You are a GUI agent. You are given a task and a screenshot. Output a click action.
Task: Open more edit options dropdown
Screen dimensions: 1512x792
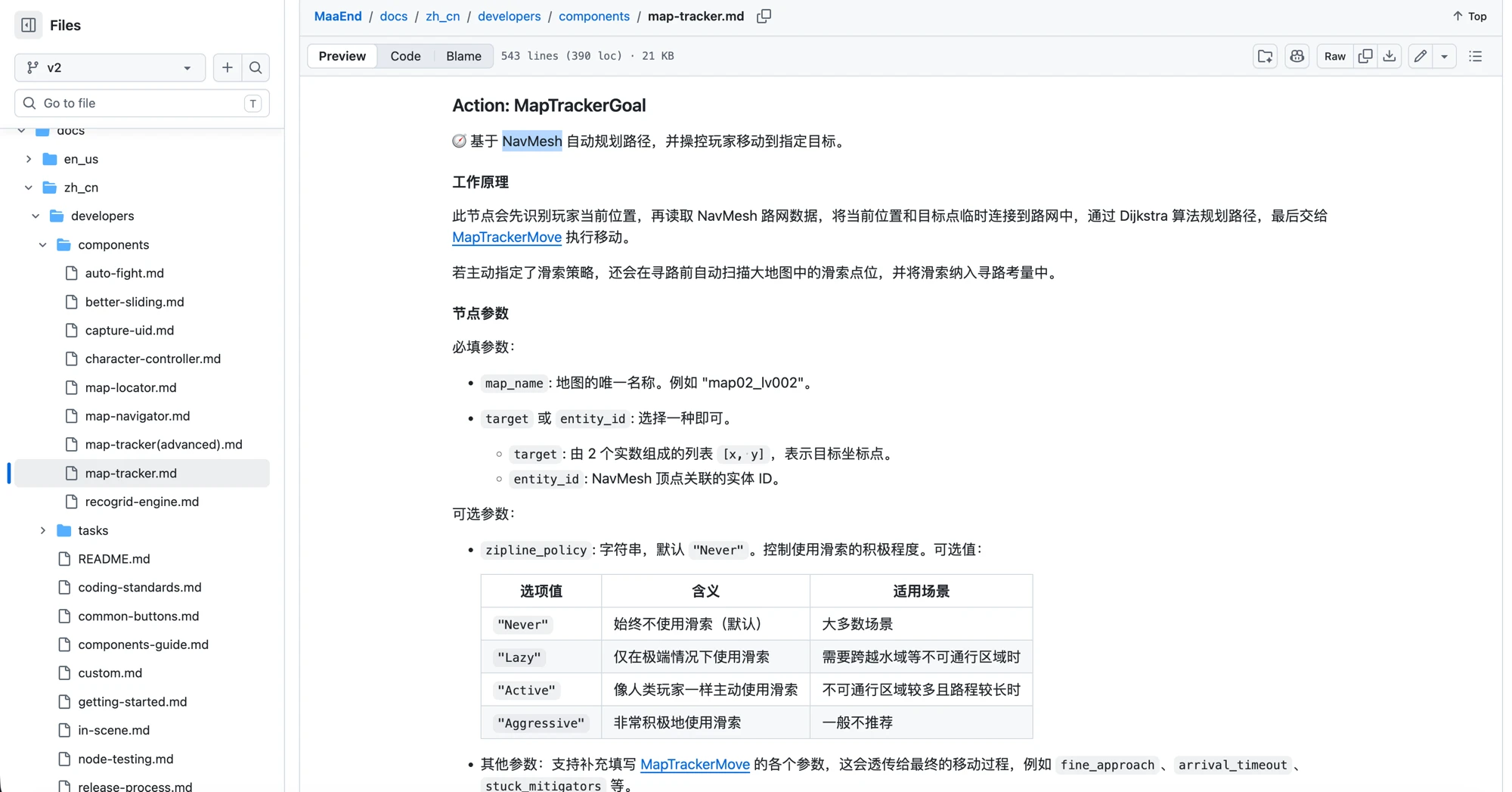(1445, 56)
